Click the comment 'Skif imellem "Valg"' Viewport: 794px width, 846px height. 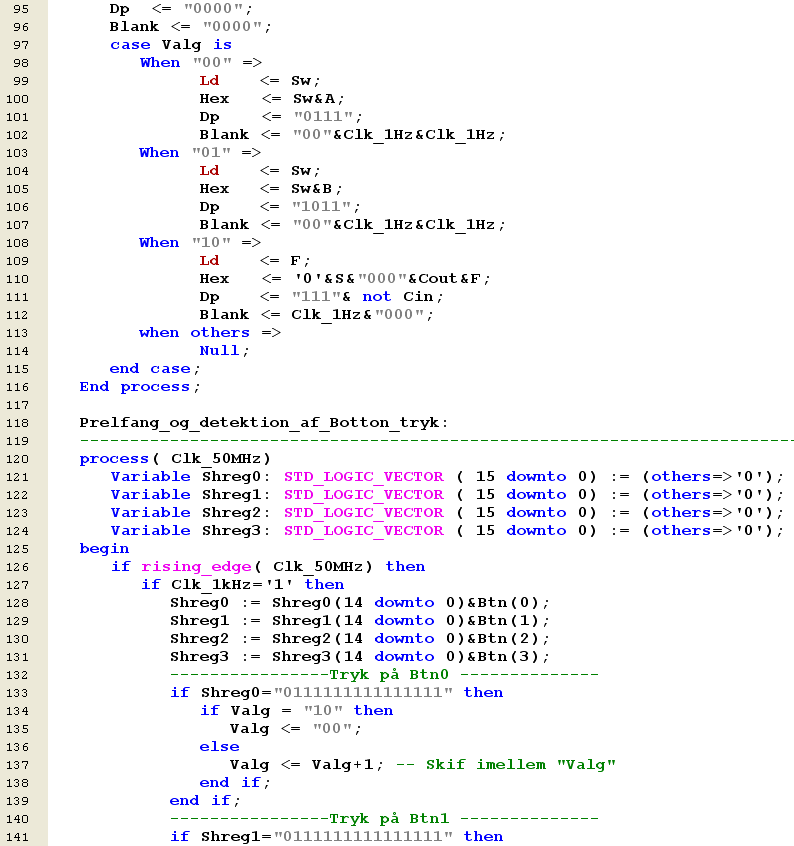coord(521,765)
